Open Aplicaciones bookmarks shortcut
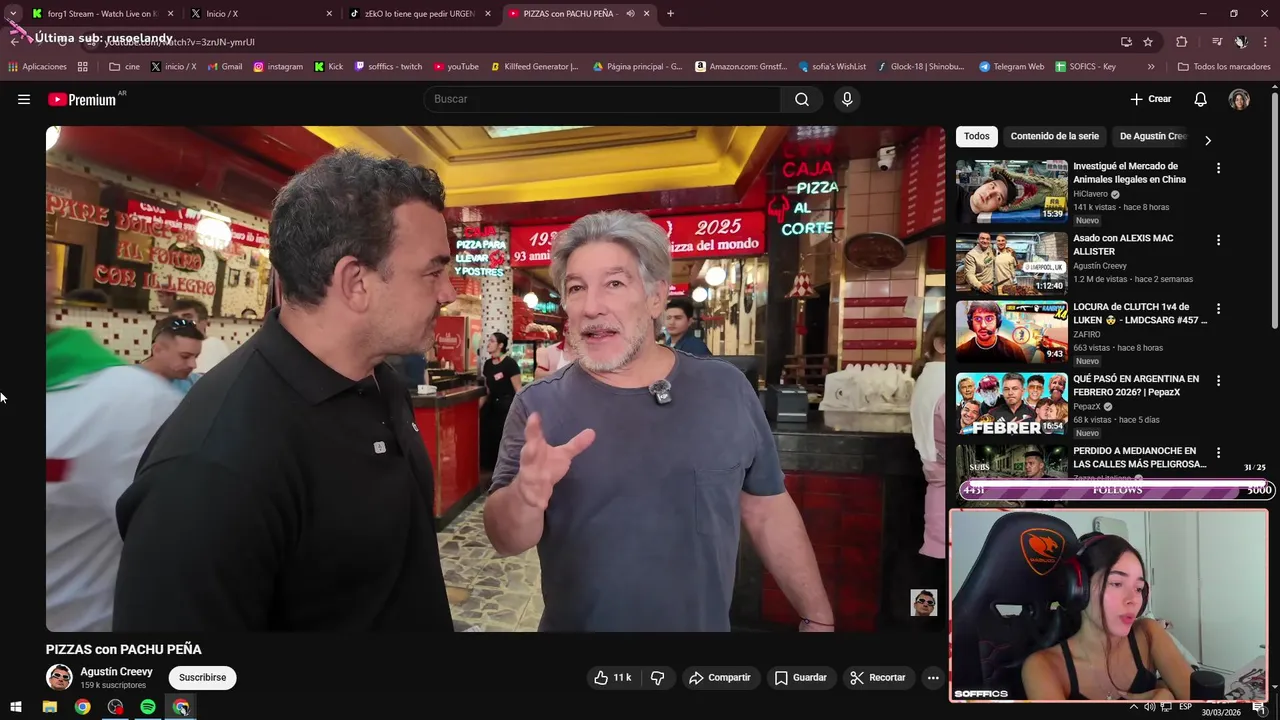 [x=37, y=67]
